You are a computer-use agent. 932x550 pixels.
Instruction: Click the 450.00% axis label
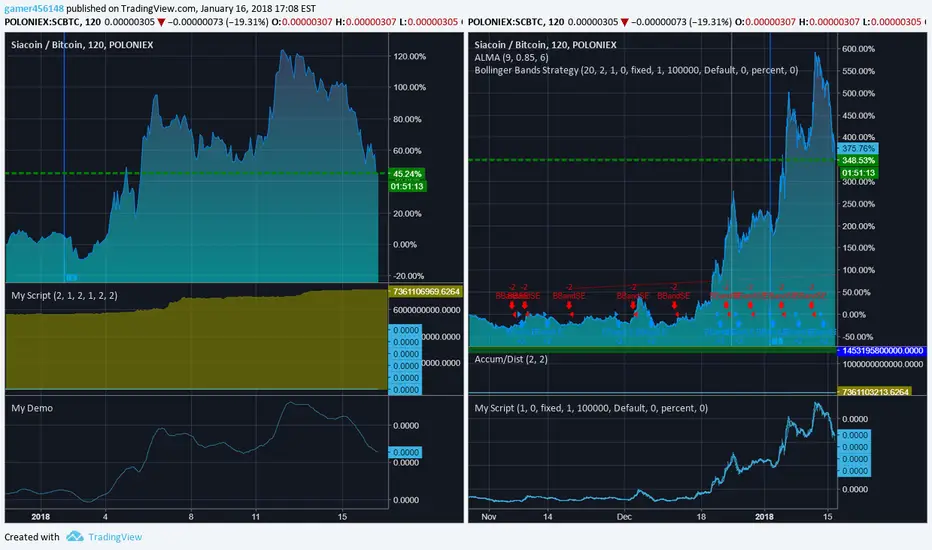858,115
